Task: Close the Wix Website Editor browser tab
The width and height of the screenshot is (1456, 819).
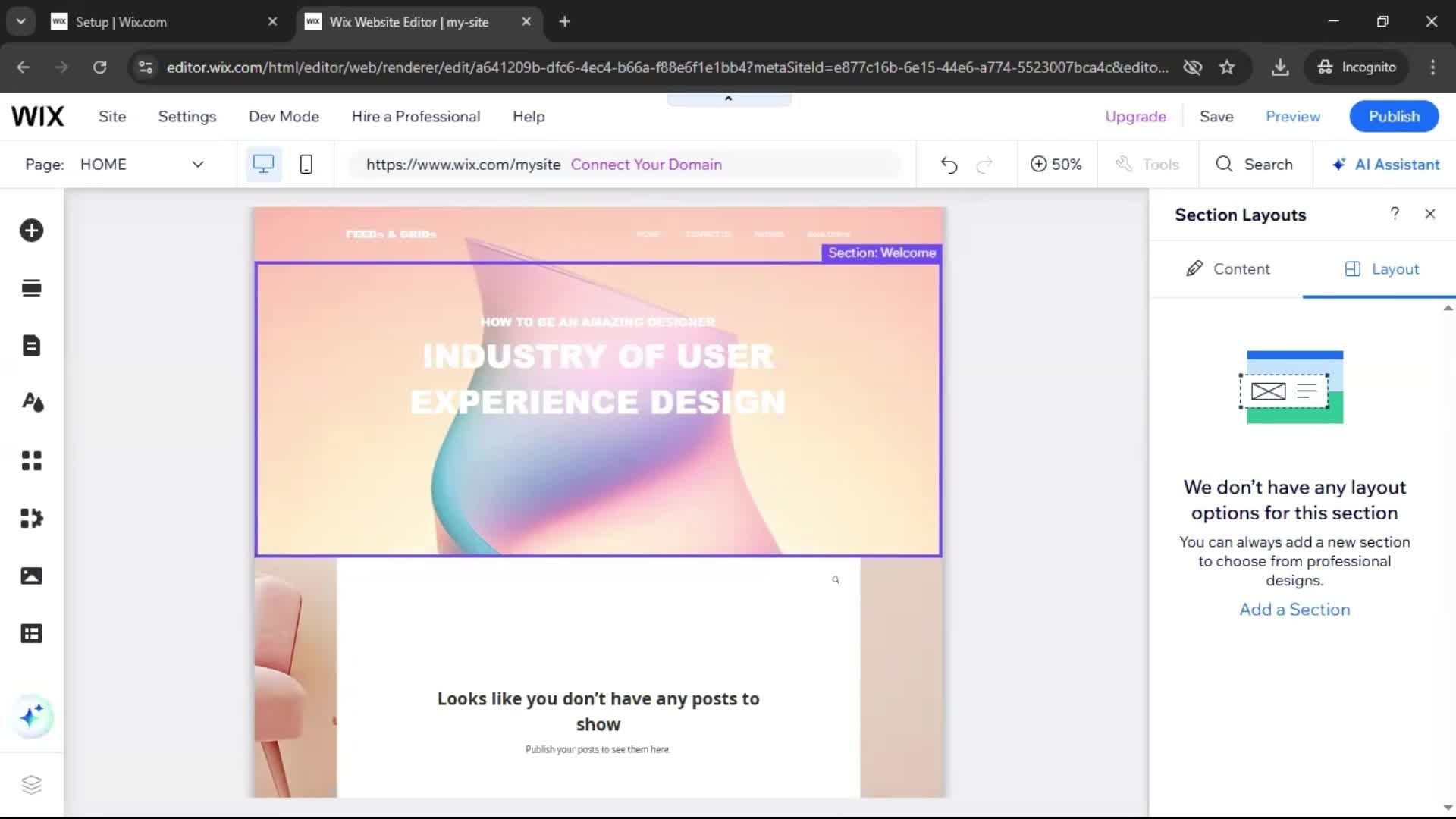Action: pos(526,22)
